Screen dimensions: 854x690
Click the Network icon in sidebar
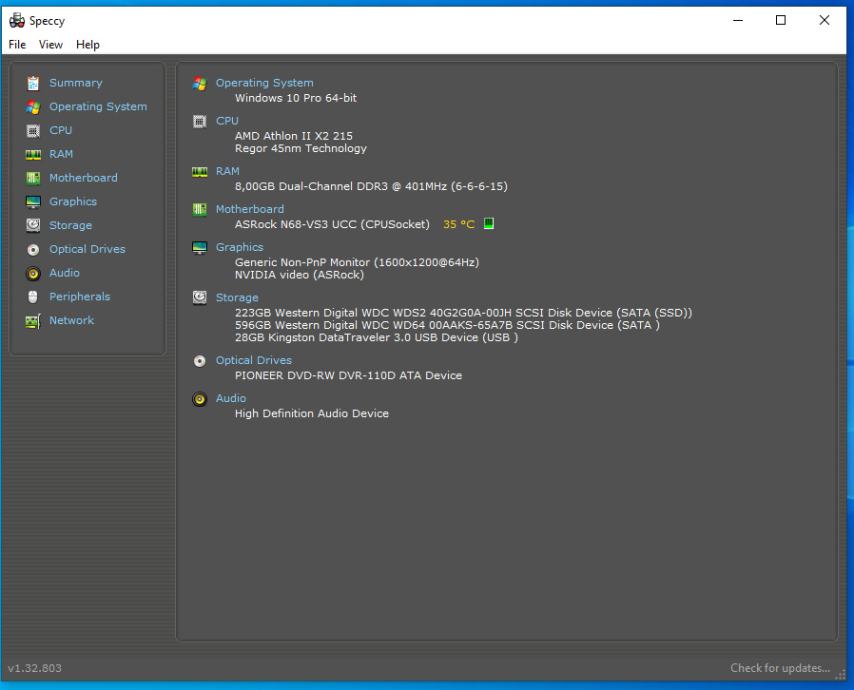click(x=33, y=321)
